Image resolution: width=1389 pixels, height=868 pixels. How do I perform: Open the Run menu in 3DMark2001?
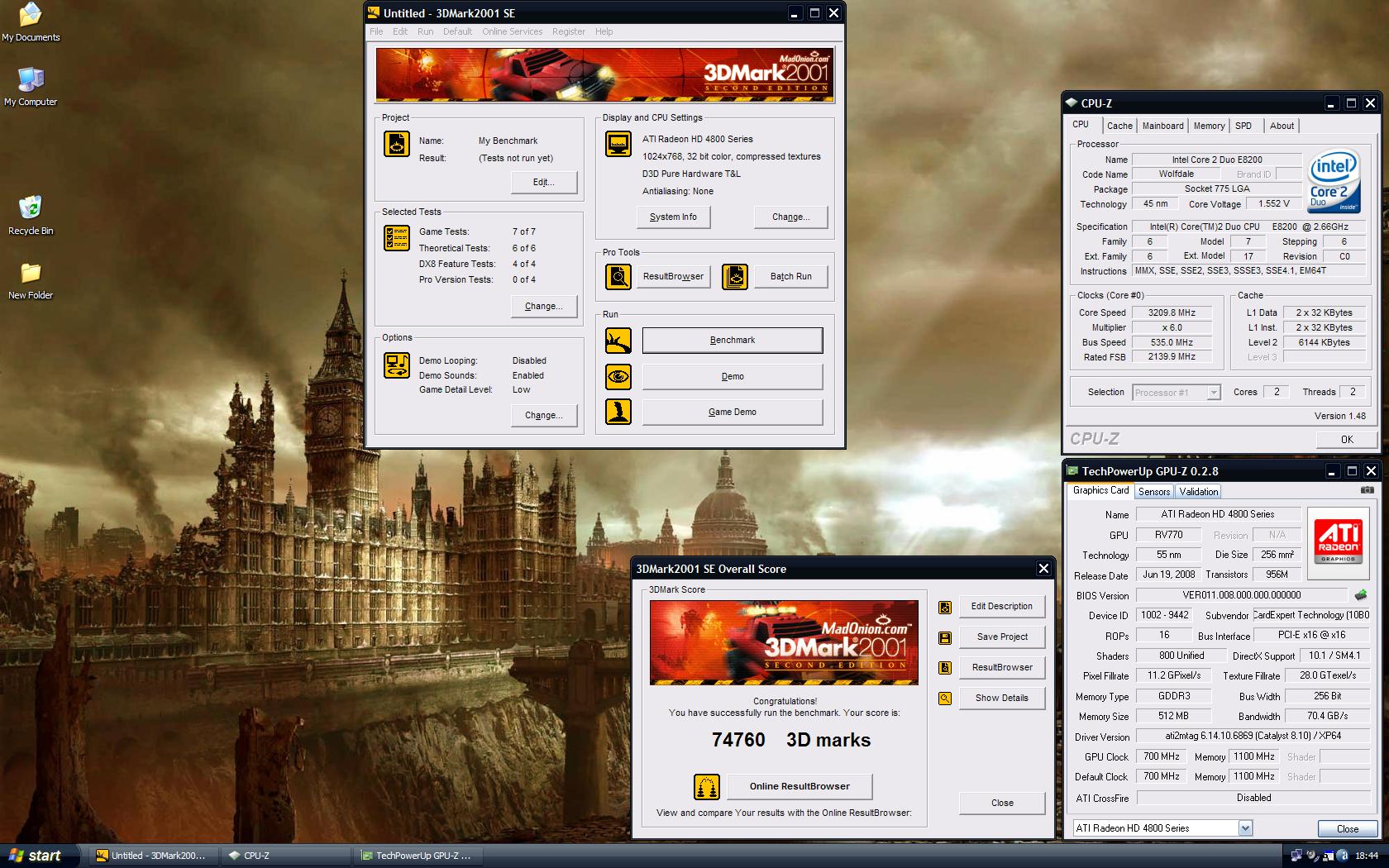(425, 31)
